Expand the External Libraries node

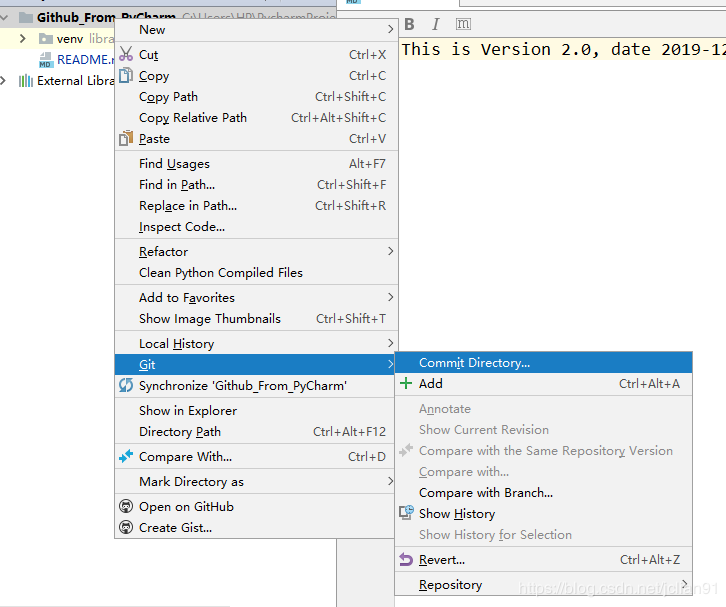tap(4, 81)
